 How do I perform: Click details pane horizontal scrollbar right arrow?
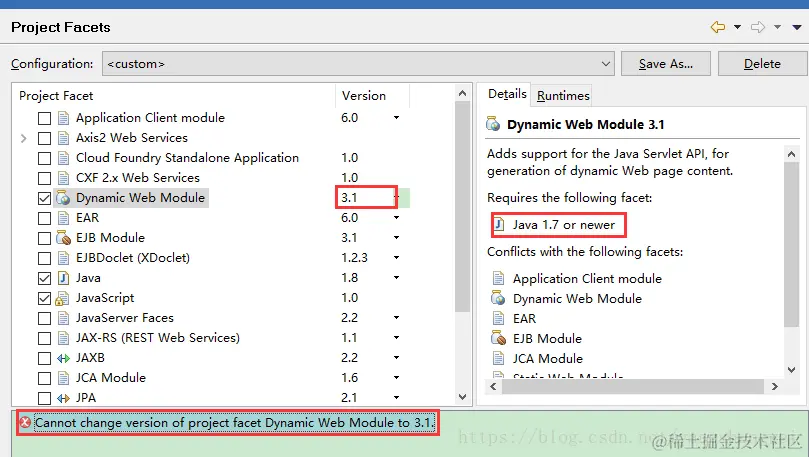tap(774, 386)
